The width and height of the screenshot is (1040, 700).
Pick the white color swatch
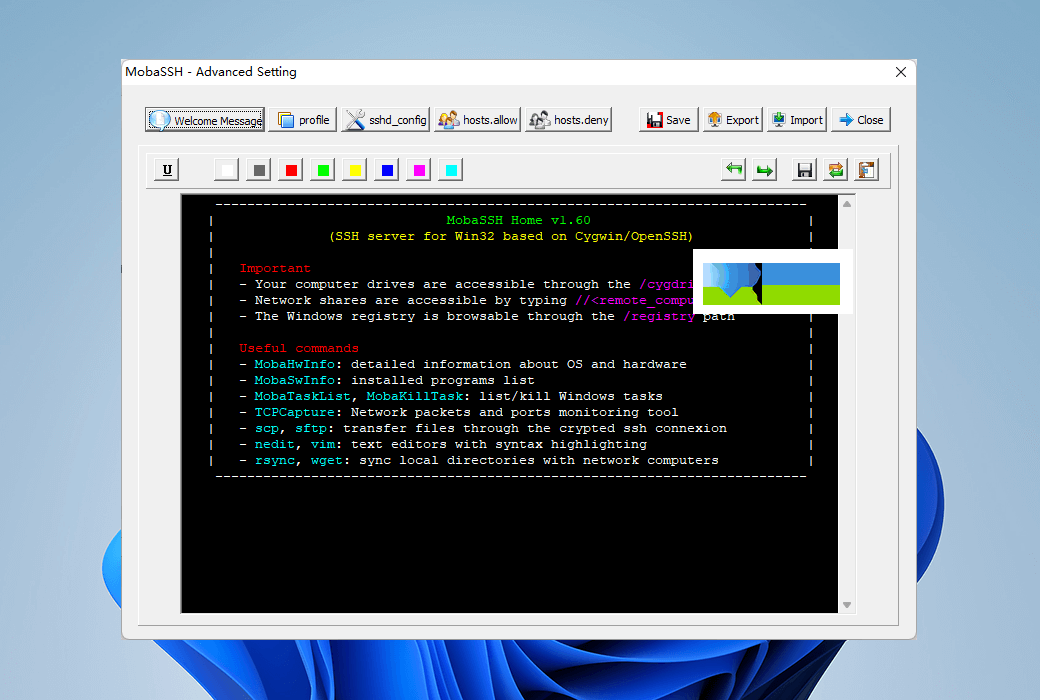(x=227, y=170)
